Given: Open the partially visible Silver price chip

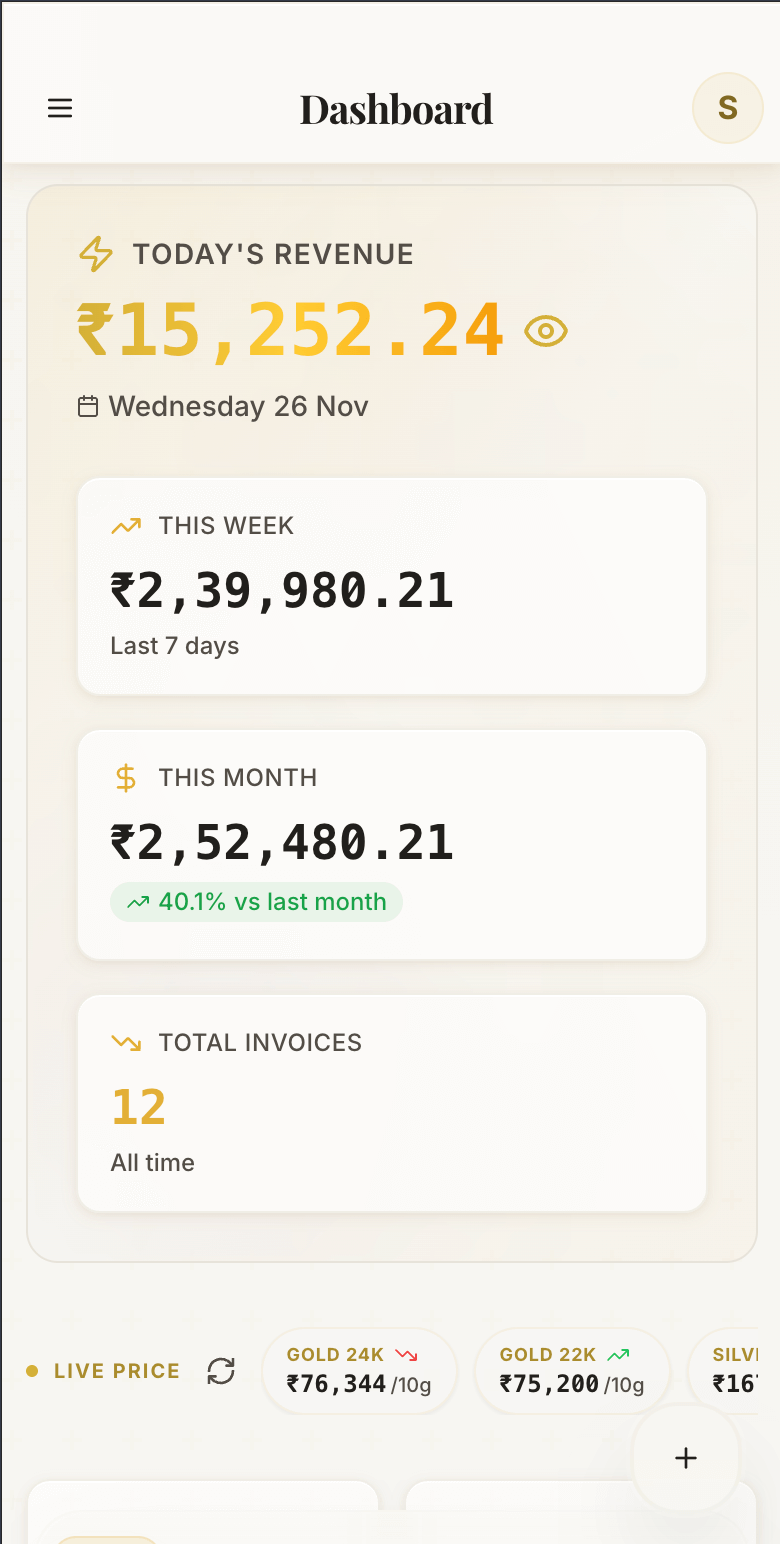Looking at the screenshot, I should (x=740, y=1370).
